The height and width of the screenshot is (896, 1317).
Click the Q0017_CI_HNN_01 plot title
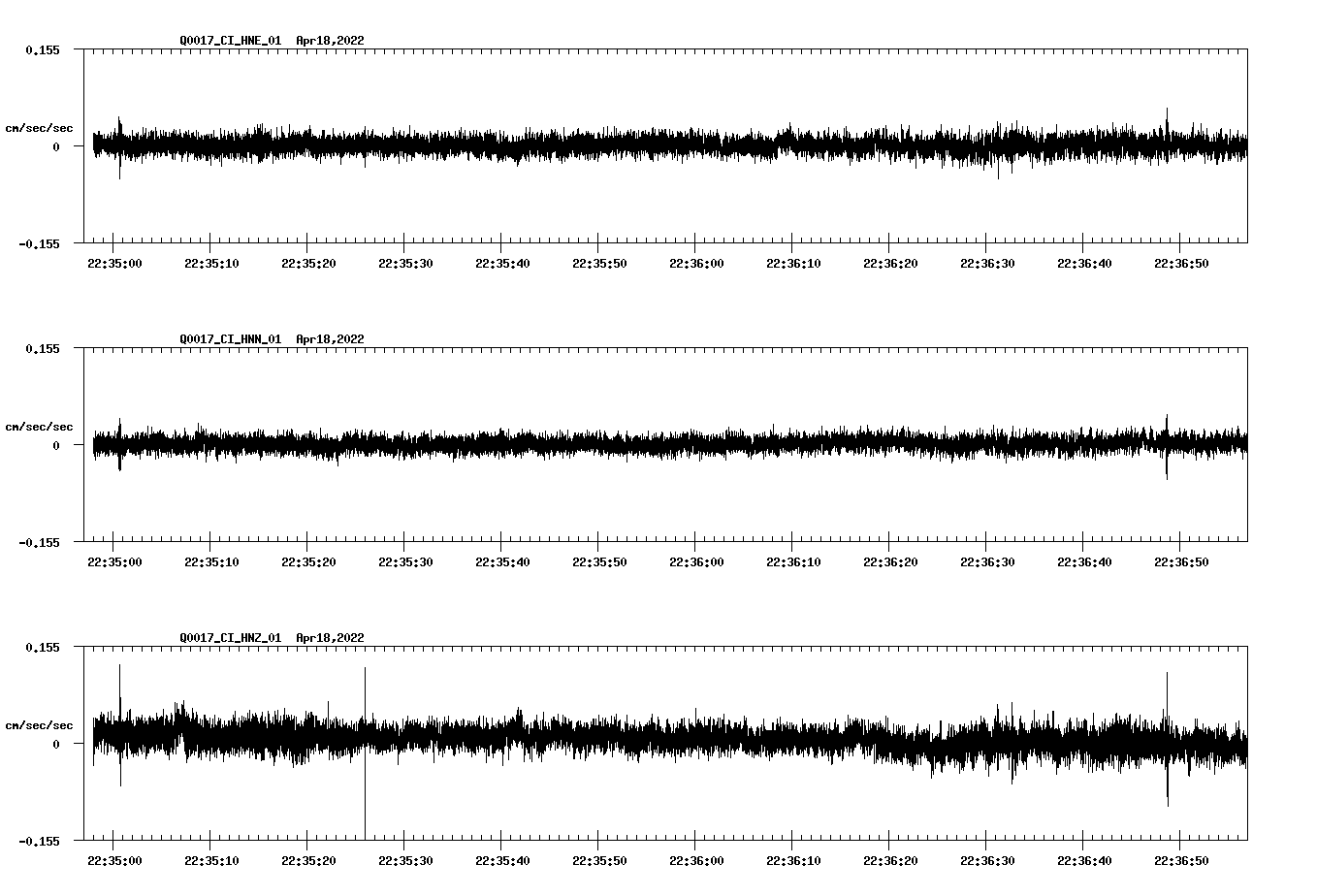(272, 339)
